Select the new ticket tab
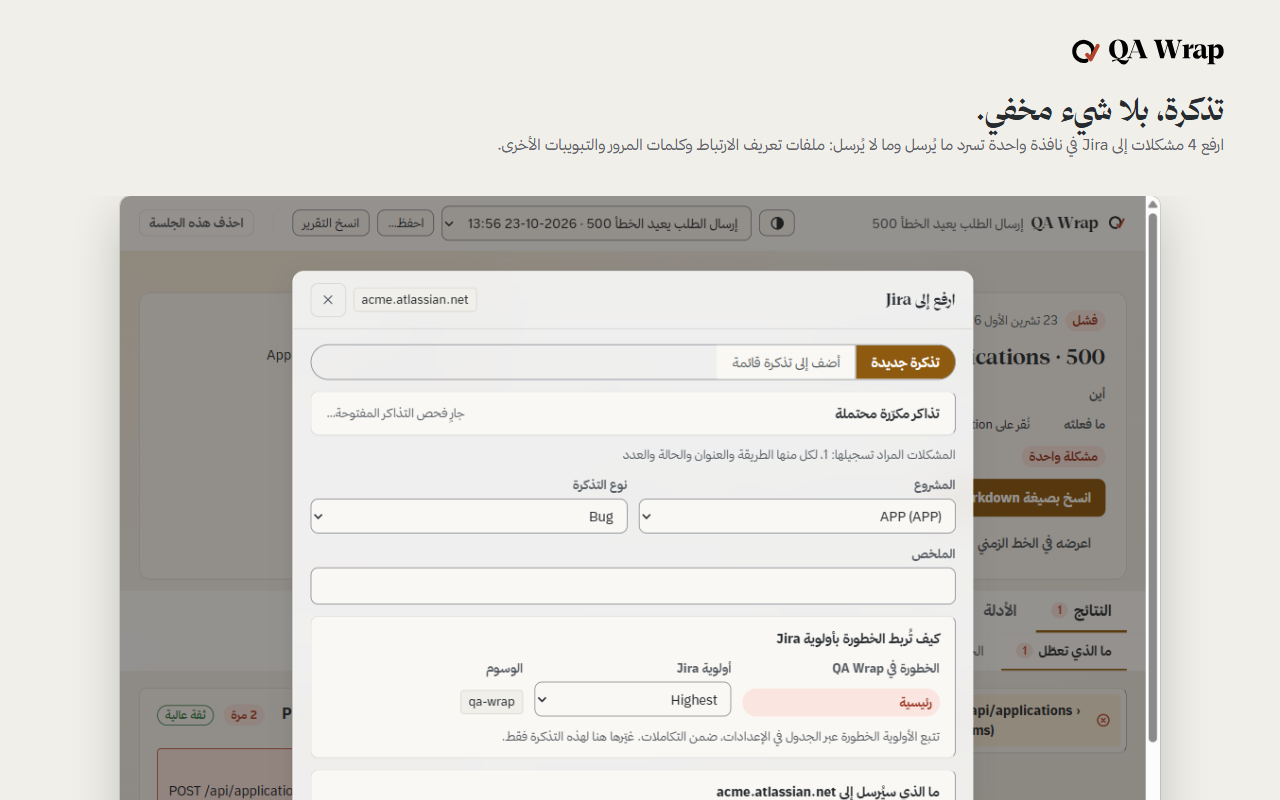This screenshot has width=1280, height=800. click(905, 362)
